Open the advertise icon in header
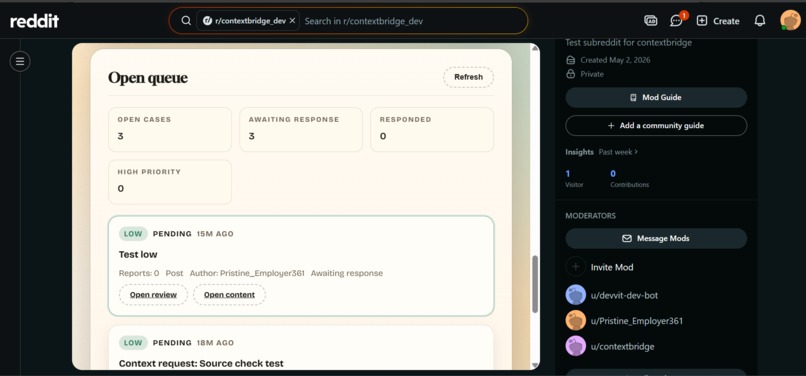Screen dimensions: 806x376 [650, 21]
